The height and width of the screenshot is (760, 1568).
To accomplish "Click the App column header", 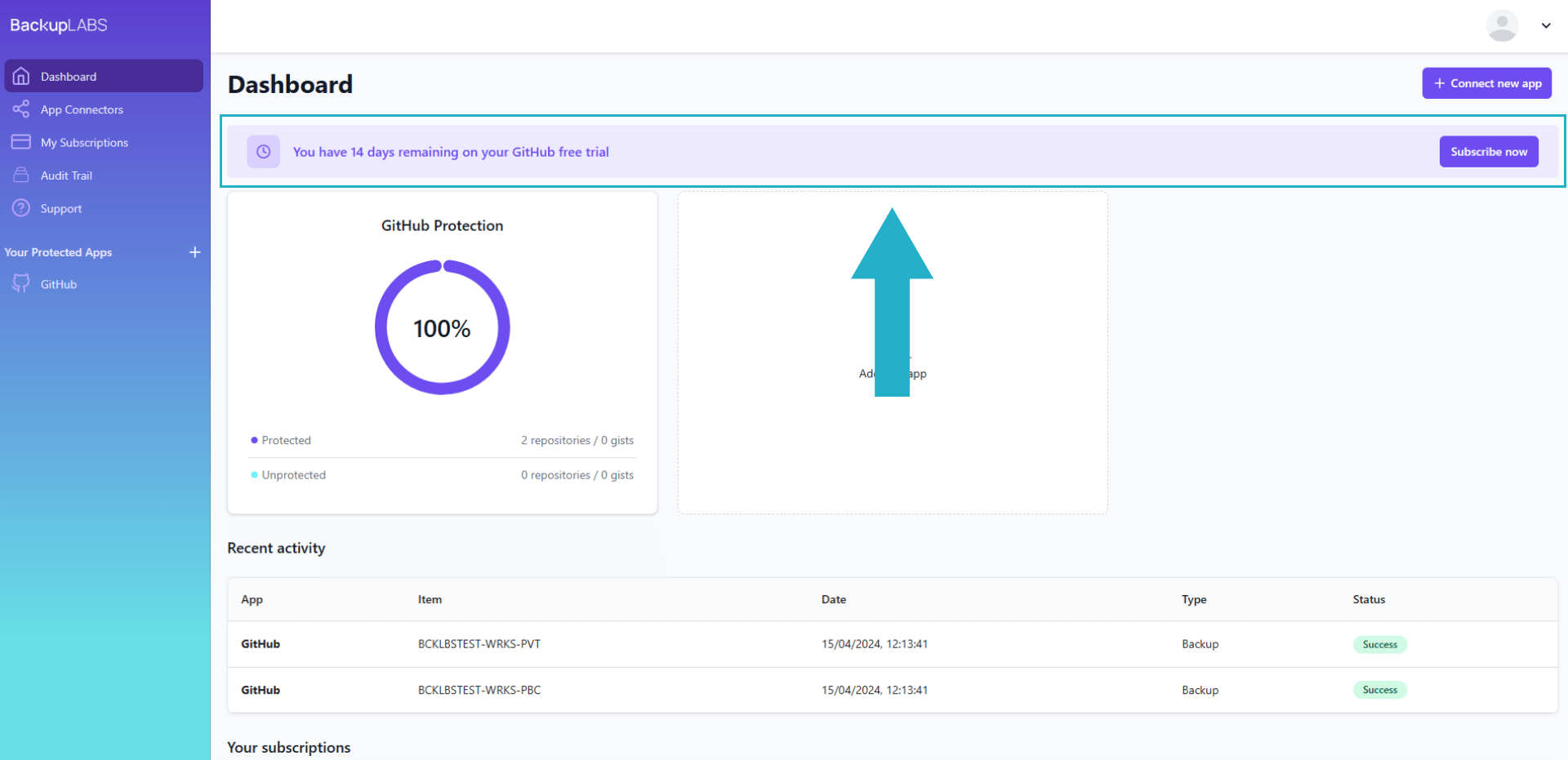I will click(x=252, y=599).
